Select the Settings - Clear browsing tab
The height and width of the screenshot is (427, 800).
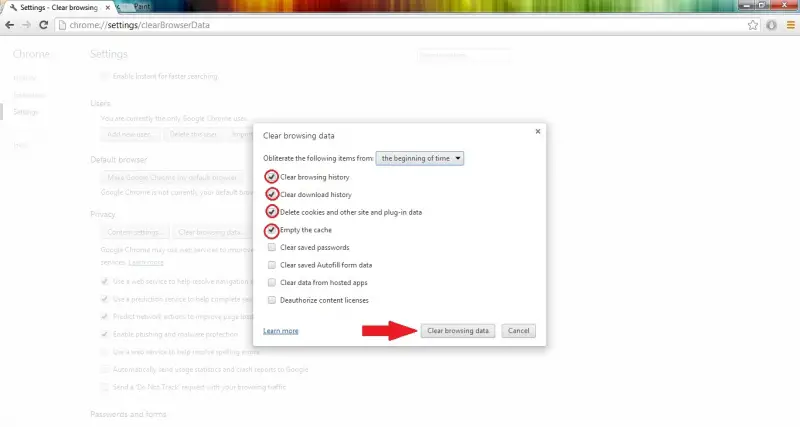tap(58, 8)
